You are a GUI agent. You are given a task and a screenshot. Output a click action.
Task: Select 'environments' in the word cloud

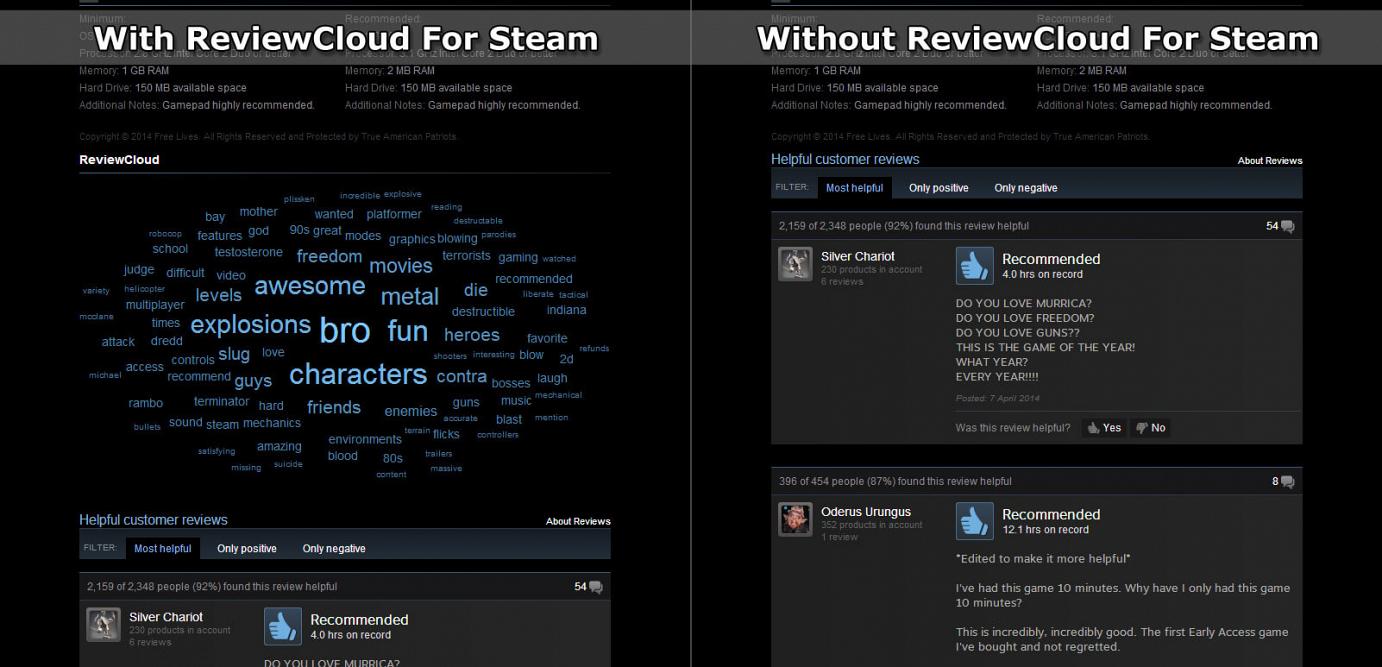click(x=365, y=440)
